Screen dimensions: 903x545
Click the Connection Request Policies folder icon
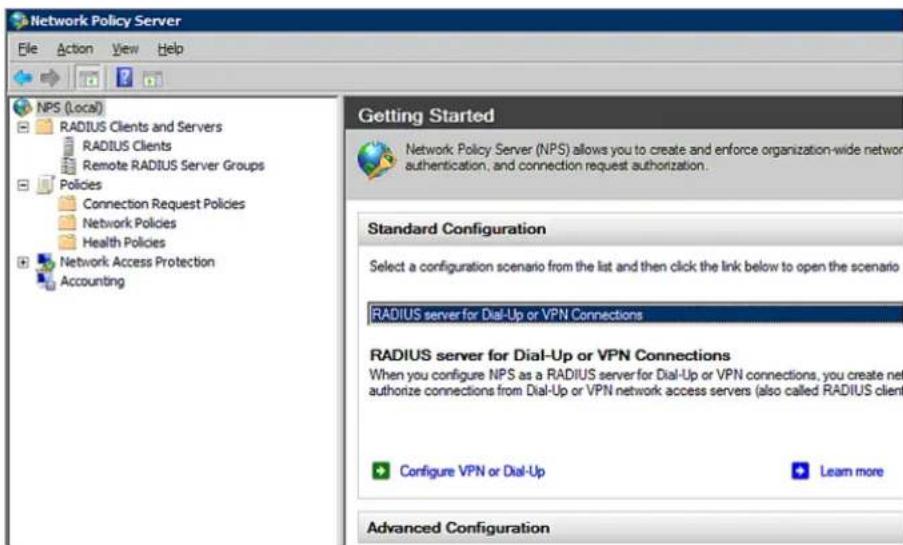click(x=67, y=203)
